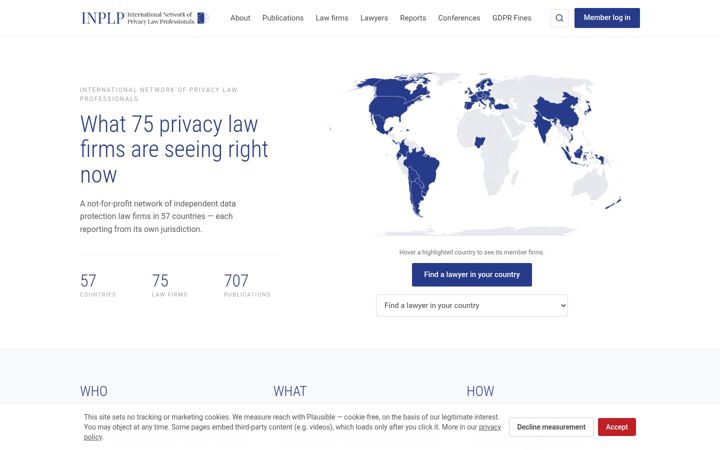The height and width of the screenshot is (450, 720).
Task: Click the 57 countries statistic
Action: (98, 285)
